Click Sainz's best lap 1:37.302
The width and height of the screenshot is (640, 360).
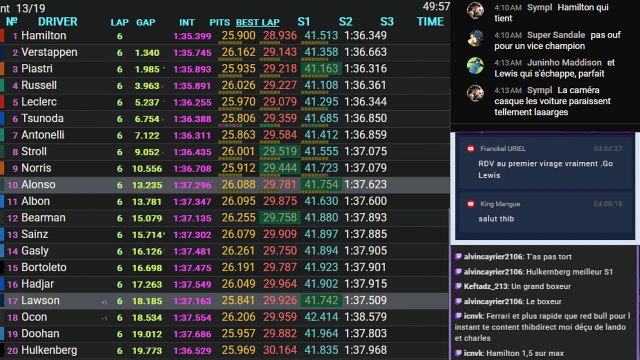pyautogui.click(x=192, y=235)
